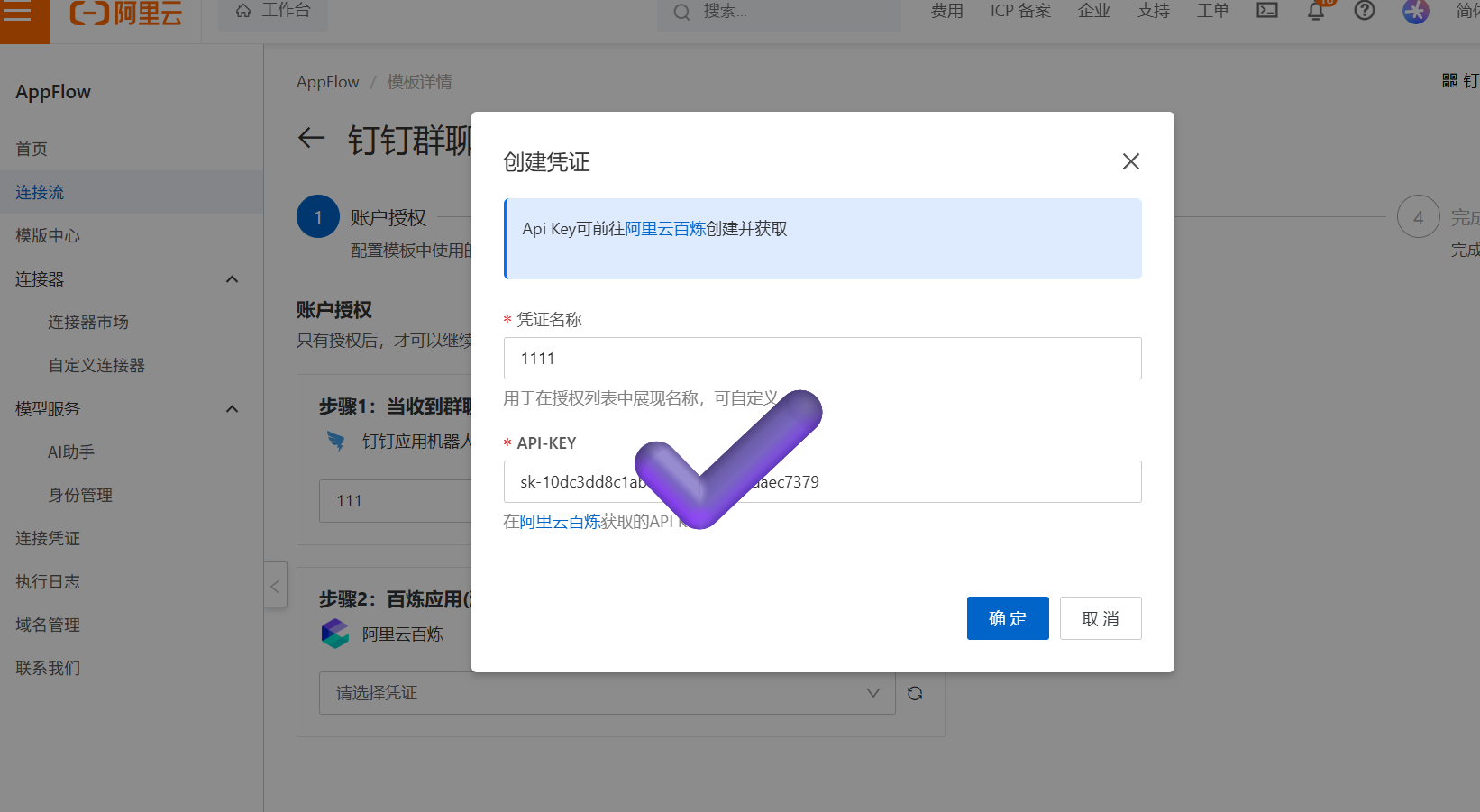Collapse the 连接器 sidebar group
The width and height of the screenshot is (1480, 812).
[232, 279]
